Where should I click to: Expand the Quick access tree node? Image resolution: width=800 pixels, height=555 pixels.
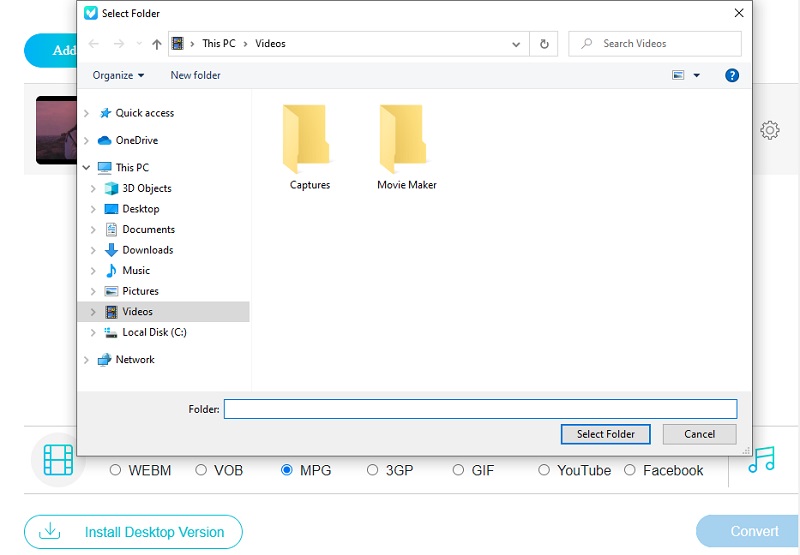click(x=87, y=114)
